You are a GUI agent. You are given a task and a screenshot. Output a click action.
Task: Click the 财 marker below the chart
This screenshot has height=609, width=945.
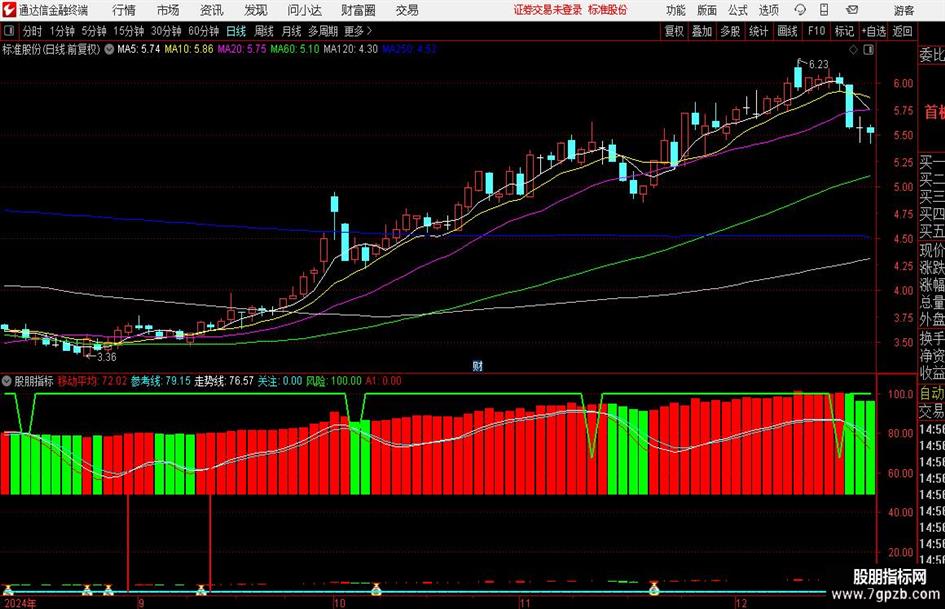pyautogui.click(x=477, y=365)
